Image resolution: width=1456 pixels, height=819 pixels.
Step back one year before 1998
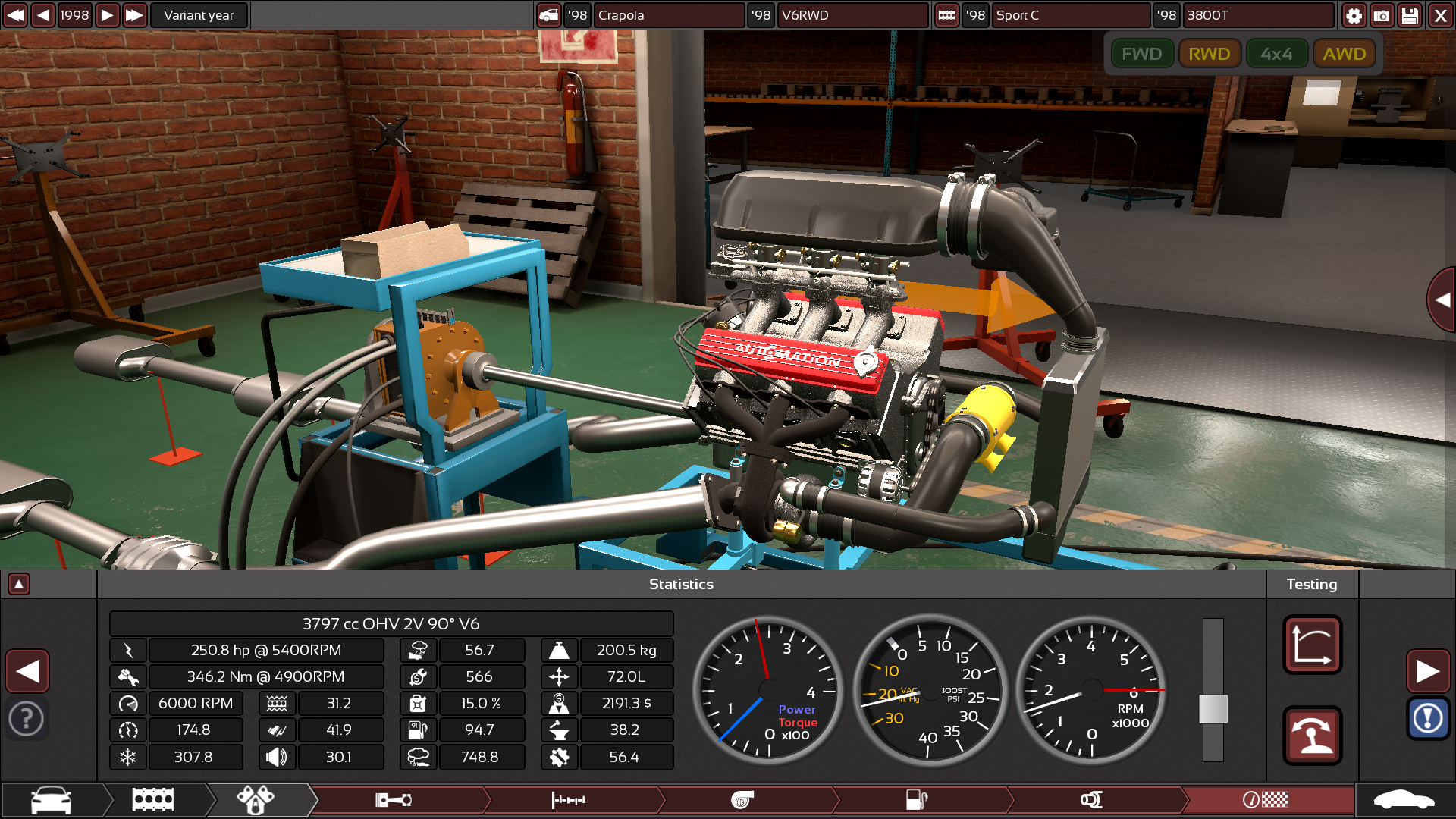pyautogui.click(x=43, y=15)
